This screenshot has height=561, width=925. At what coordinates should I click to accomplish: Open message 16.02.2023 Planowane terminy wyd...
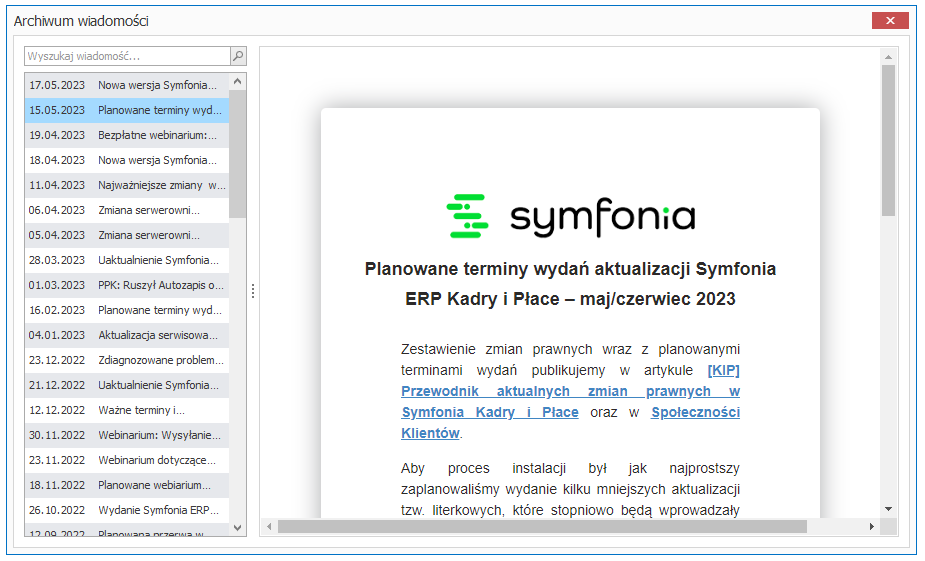[x=127, y=310]
